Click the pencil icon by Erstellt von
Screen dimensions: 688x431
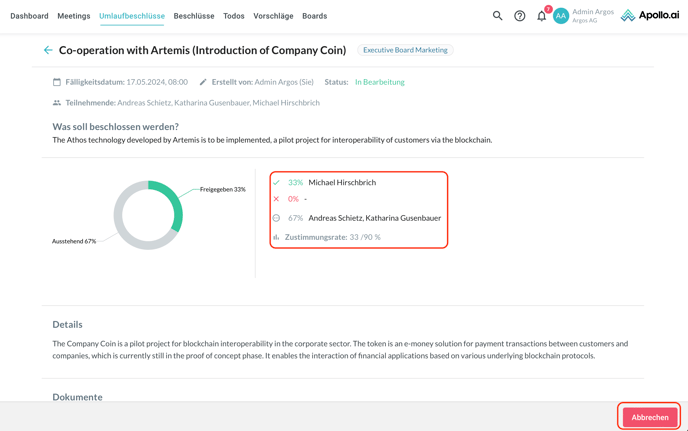click(203, 82)
